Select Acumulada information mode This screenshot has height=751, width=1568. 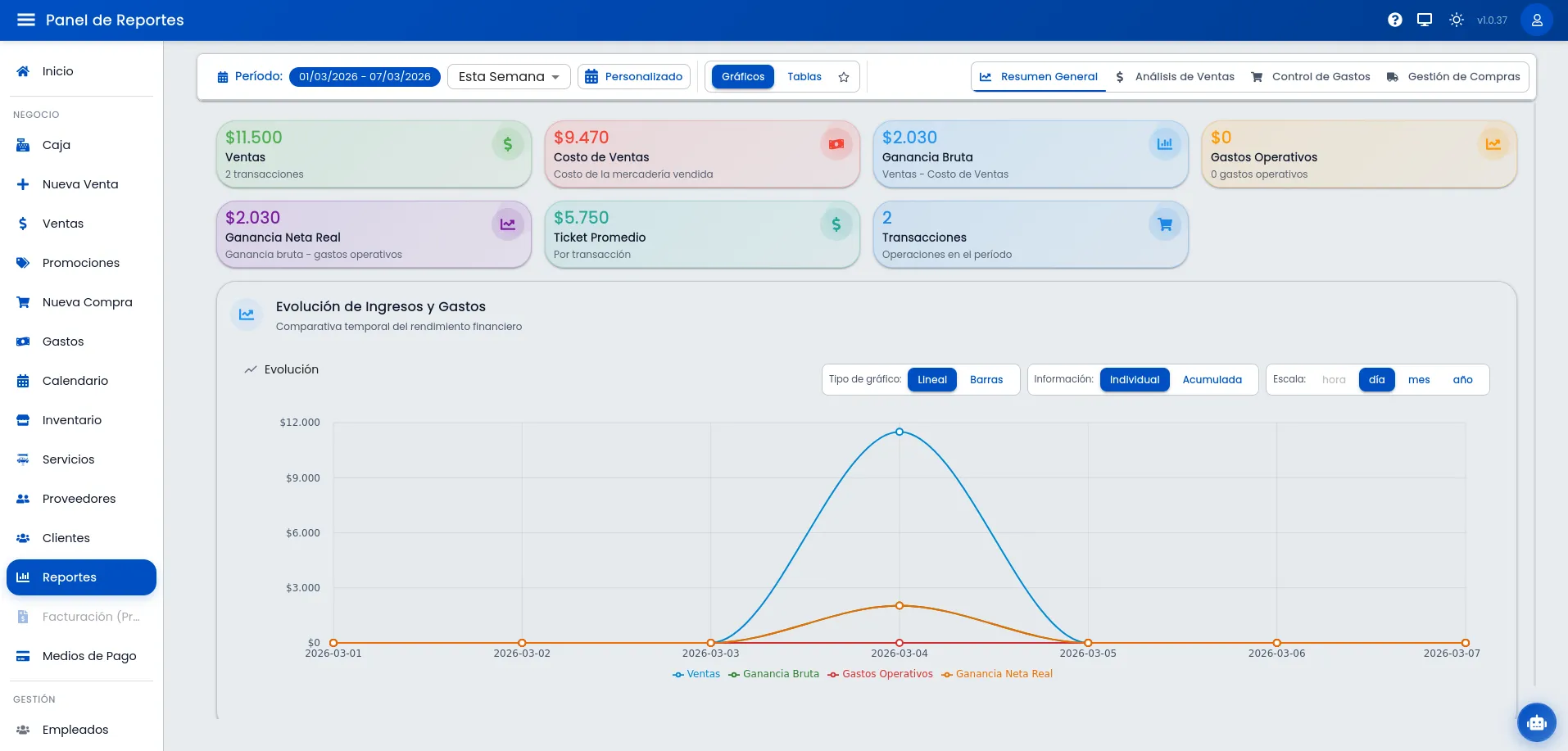click(1212, 380)
